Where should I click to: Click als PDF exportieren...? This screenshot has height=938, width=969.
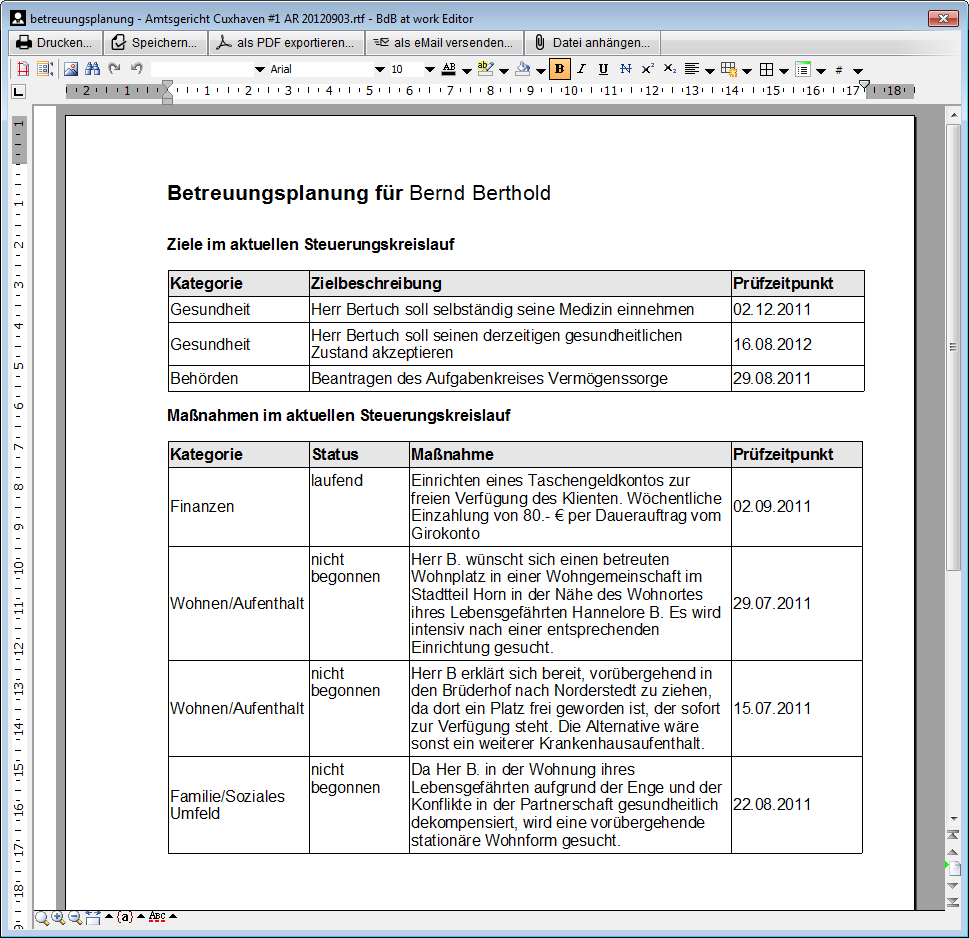pos(286,43)
